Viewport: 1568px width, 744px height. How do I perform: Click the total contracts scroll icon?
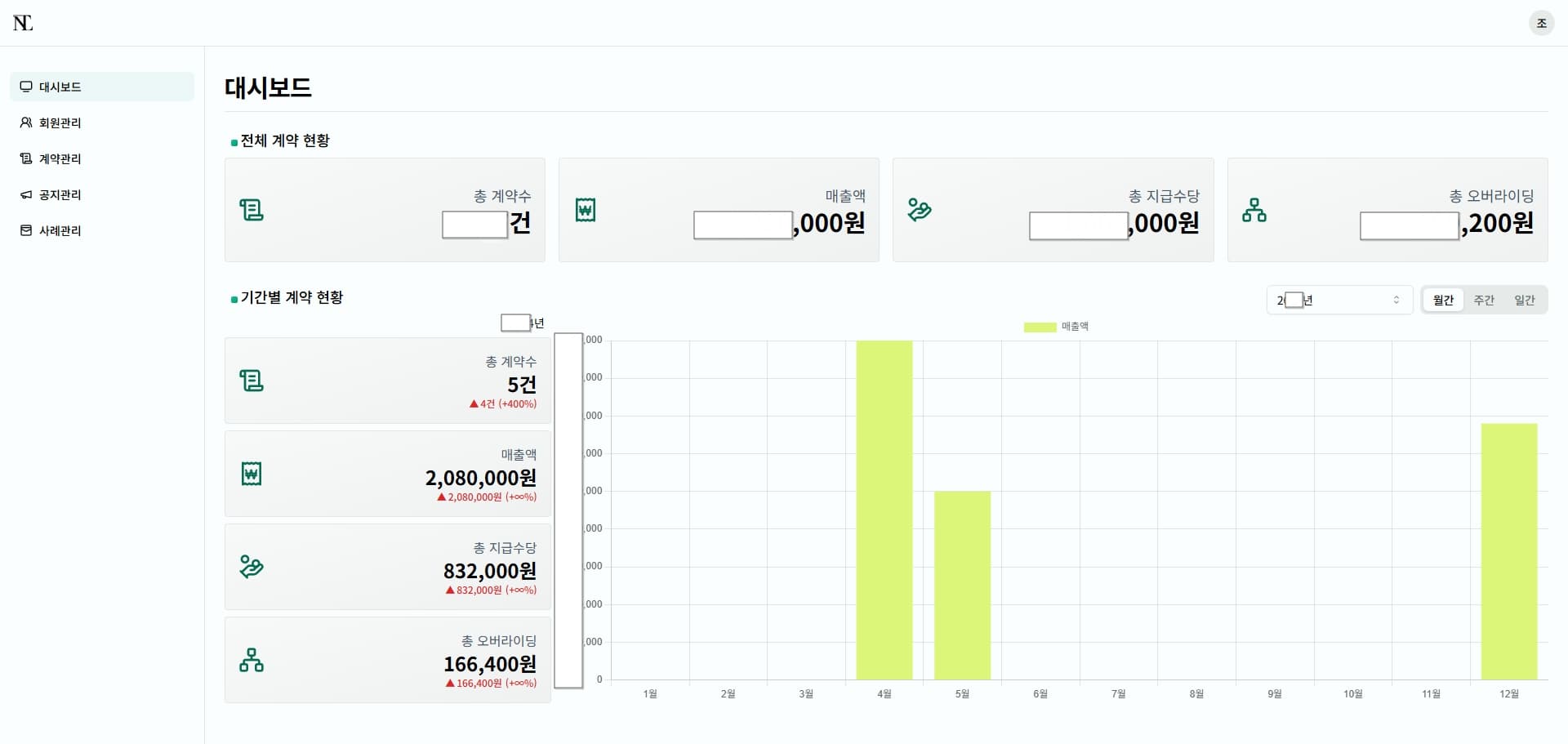click(252, 210)
